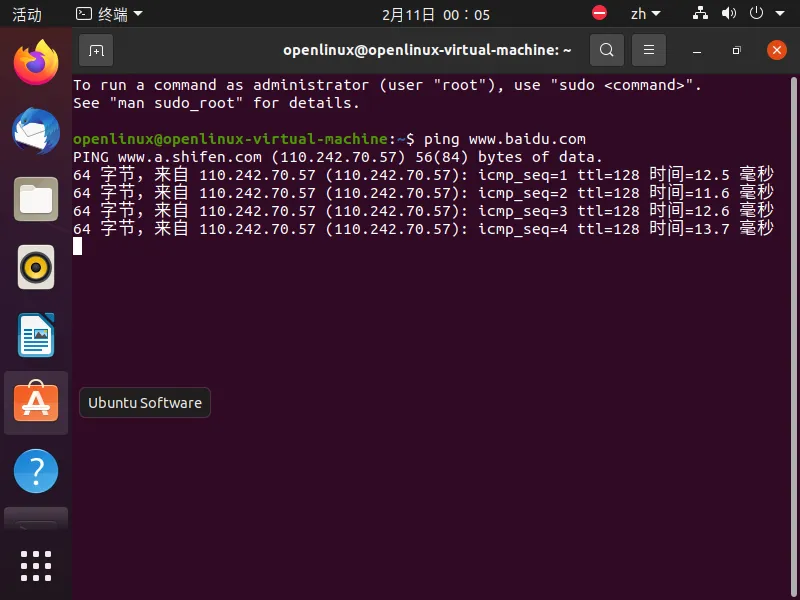
Task: Maximize the terminal window
Action: click(736, 50)
